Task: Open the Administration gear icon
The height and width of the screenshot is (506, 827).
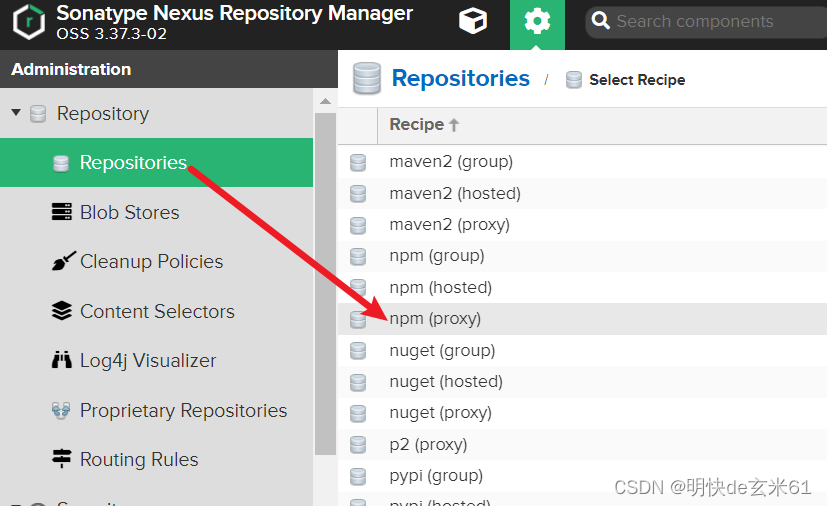Action: 537,22
